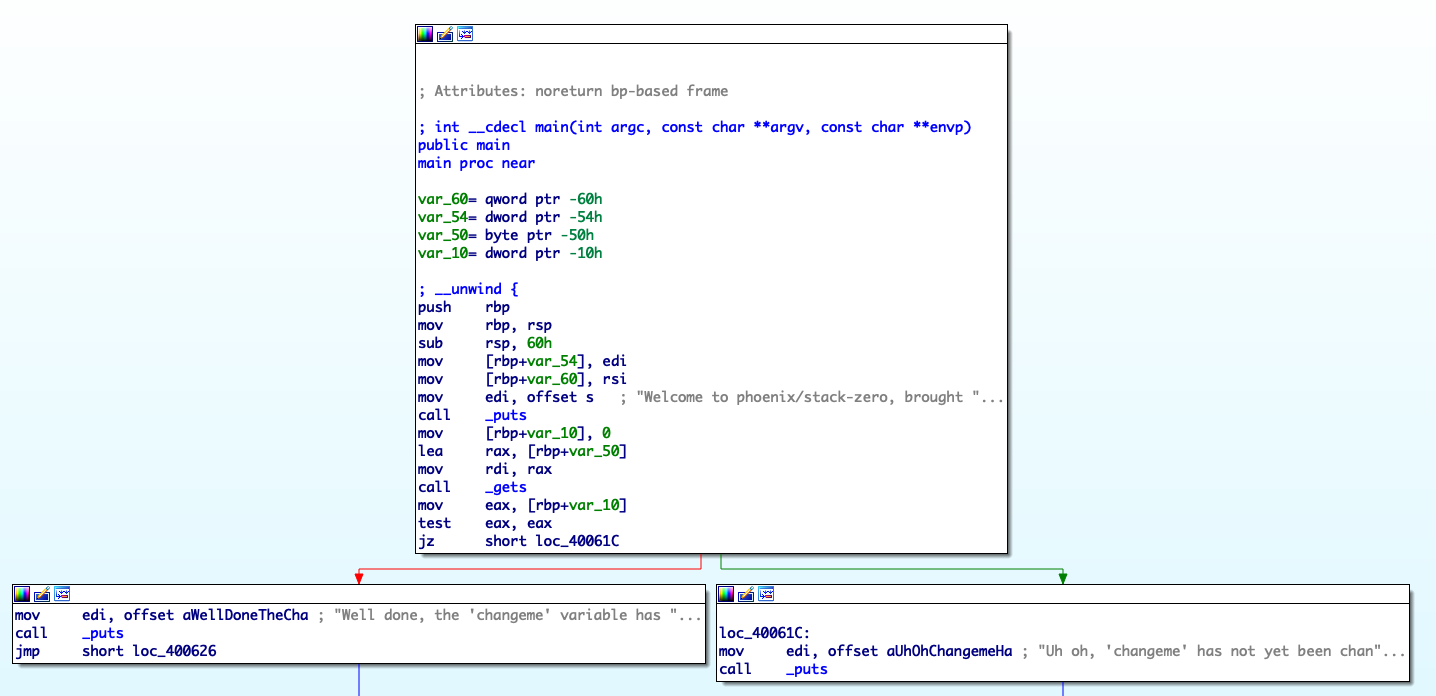Select _gets in the call instruction
The width and height of the screenshot is (1436, 696).
click(x=505, y=487)
